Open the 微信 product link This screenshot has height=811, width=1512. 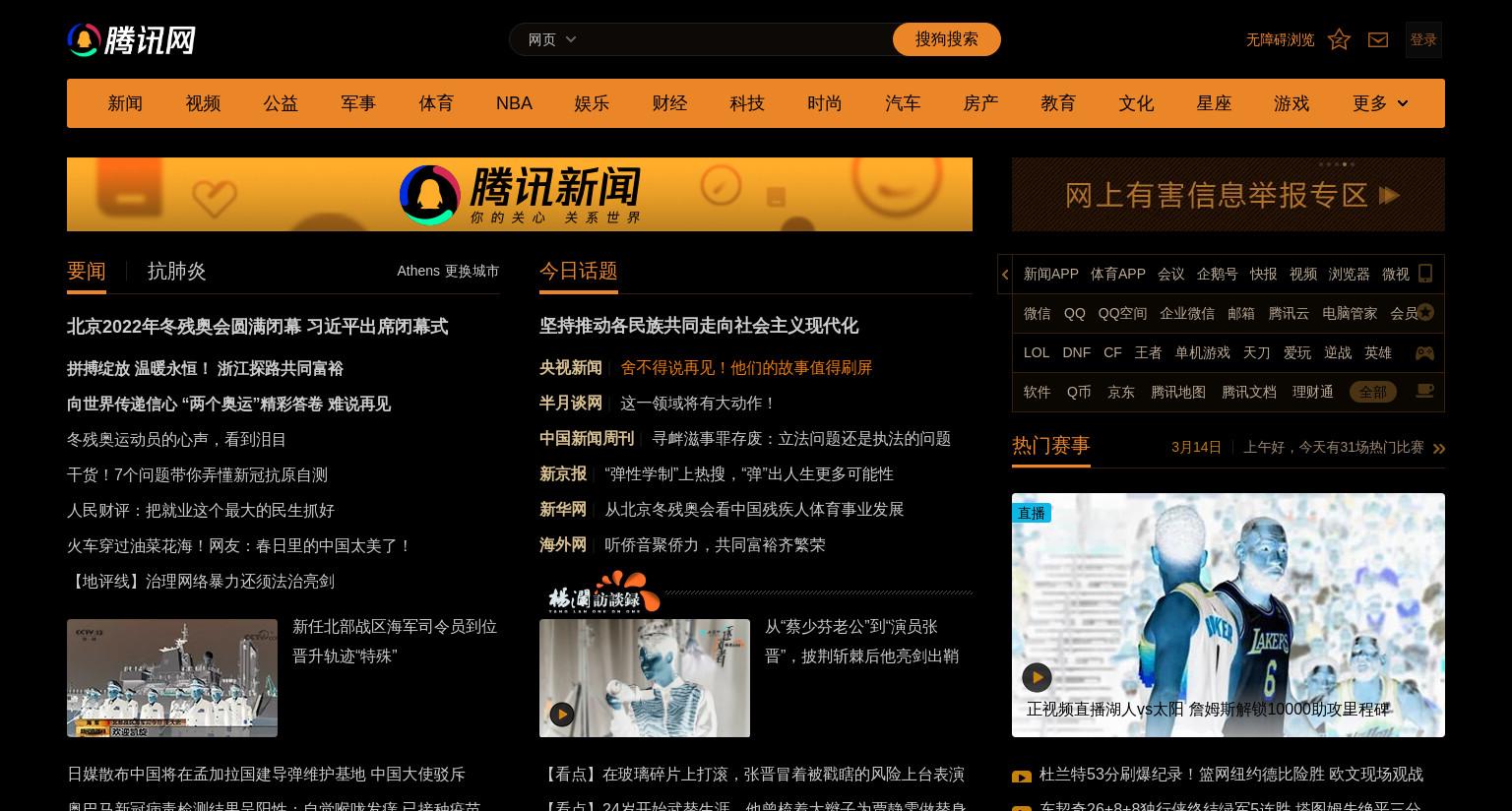tap(1038, 313)
